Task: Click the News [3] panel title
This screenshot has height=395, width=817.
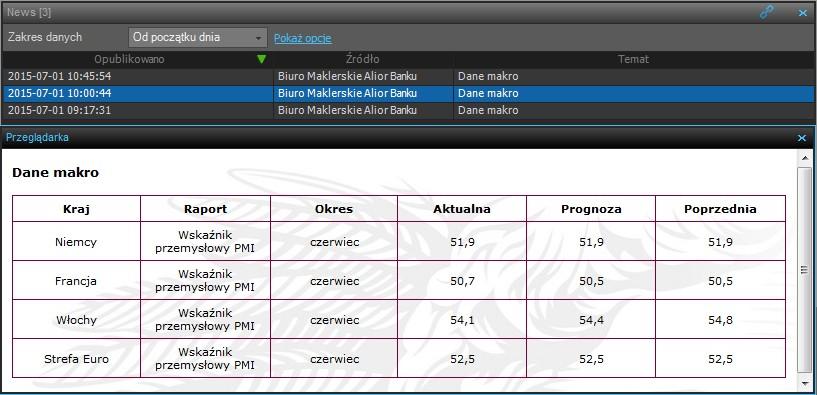Action: pyautogui.click(x=29, y=12)
